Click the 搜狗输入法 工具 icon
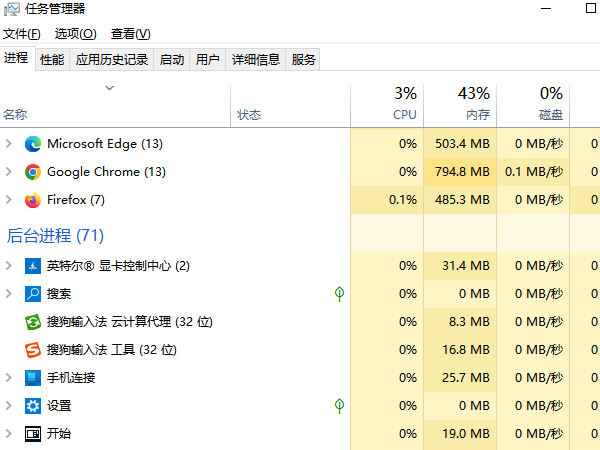 tap(33, 350)
